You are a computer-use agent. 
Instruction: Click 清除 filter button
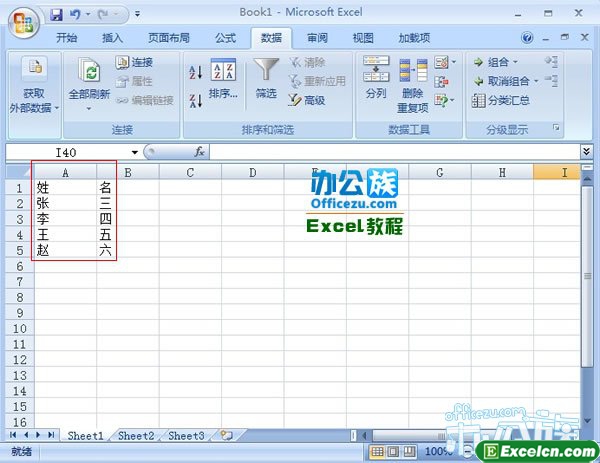(307, 62)
